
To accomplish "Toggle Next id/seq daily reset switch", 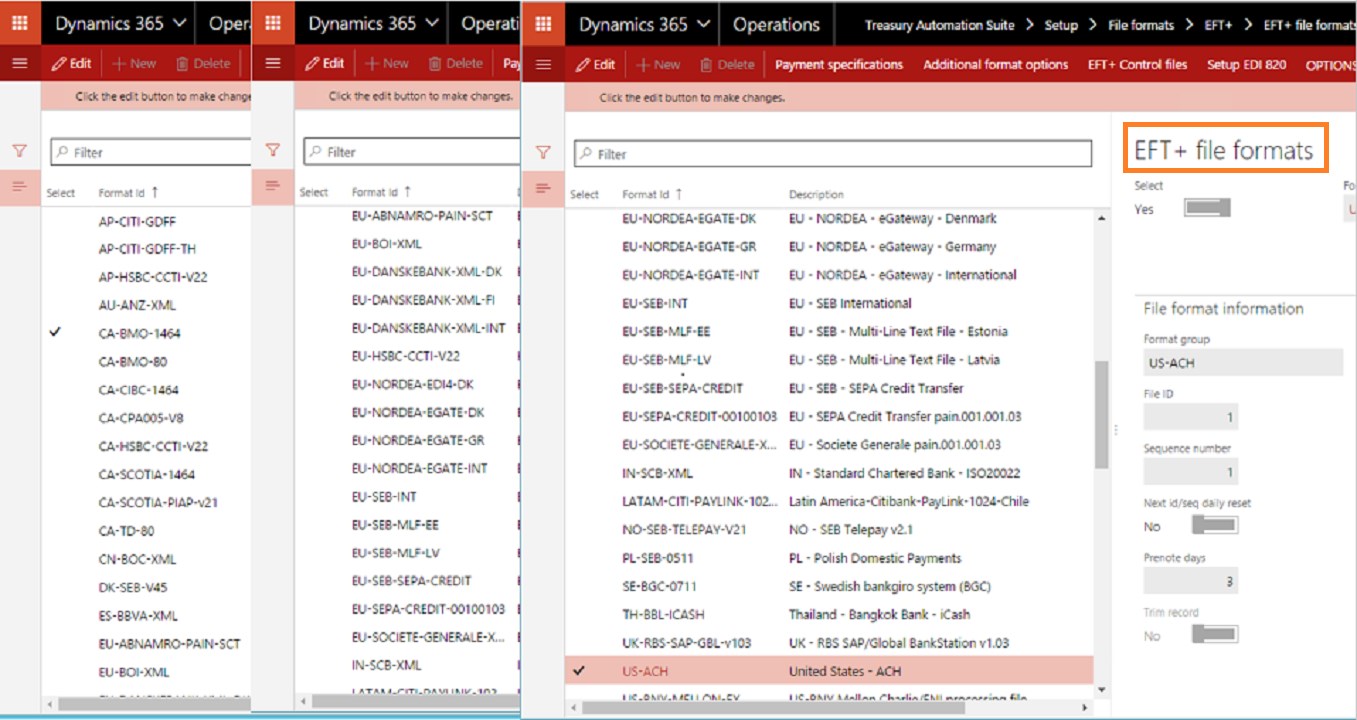I will (x=1215, y=525).
